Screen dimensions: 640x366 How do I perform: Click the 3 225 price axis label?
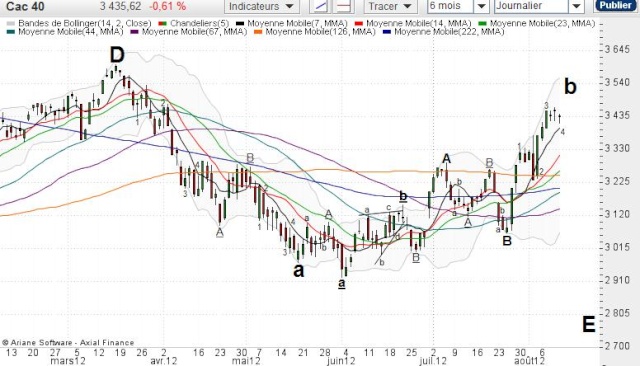point(617,181)
